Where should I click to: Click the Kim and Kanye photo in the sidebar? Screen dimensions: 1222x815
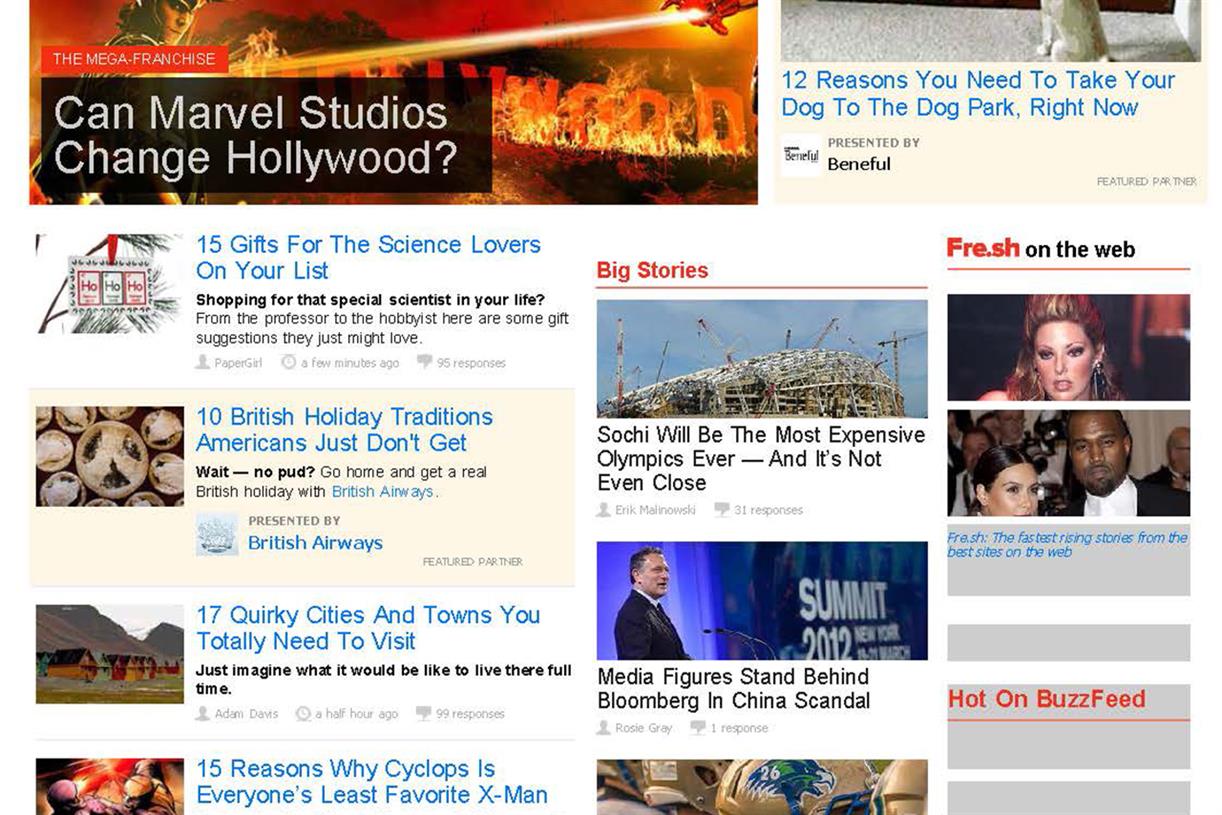point(1068,460)
